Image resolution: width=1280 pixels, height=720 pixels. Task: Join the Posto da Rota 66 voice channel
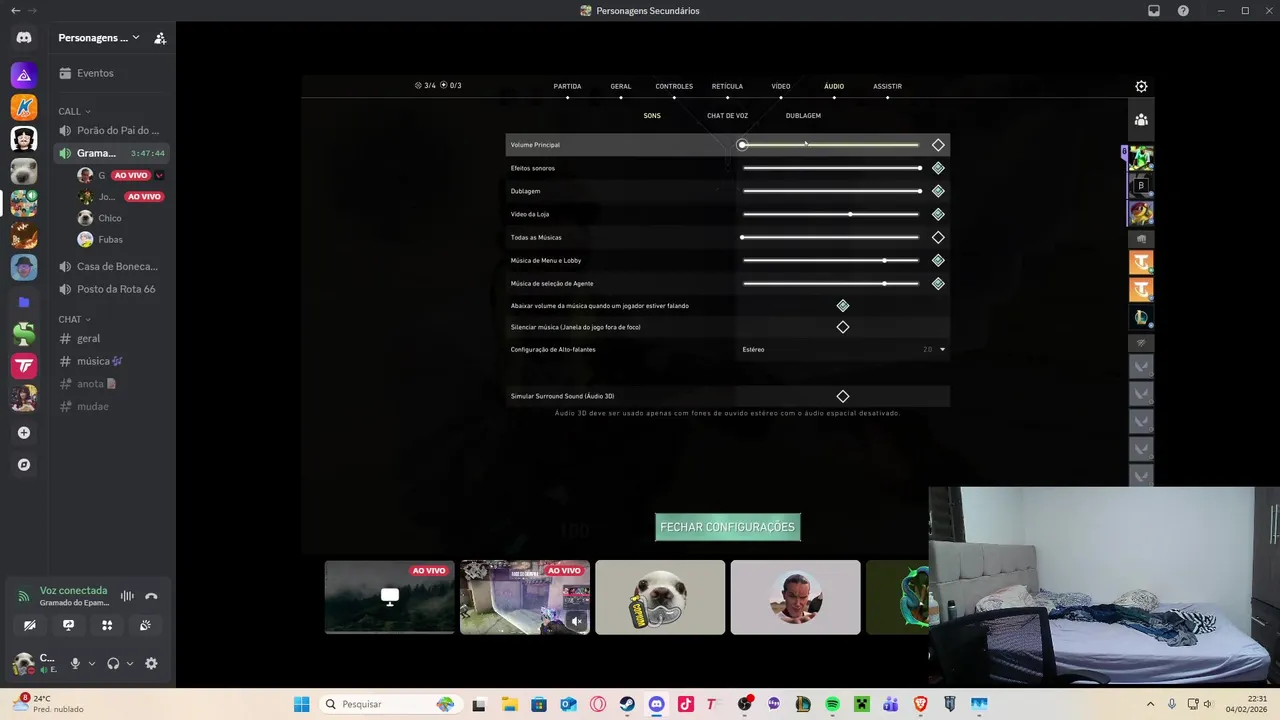112,289
